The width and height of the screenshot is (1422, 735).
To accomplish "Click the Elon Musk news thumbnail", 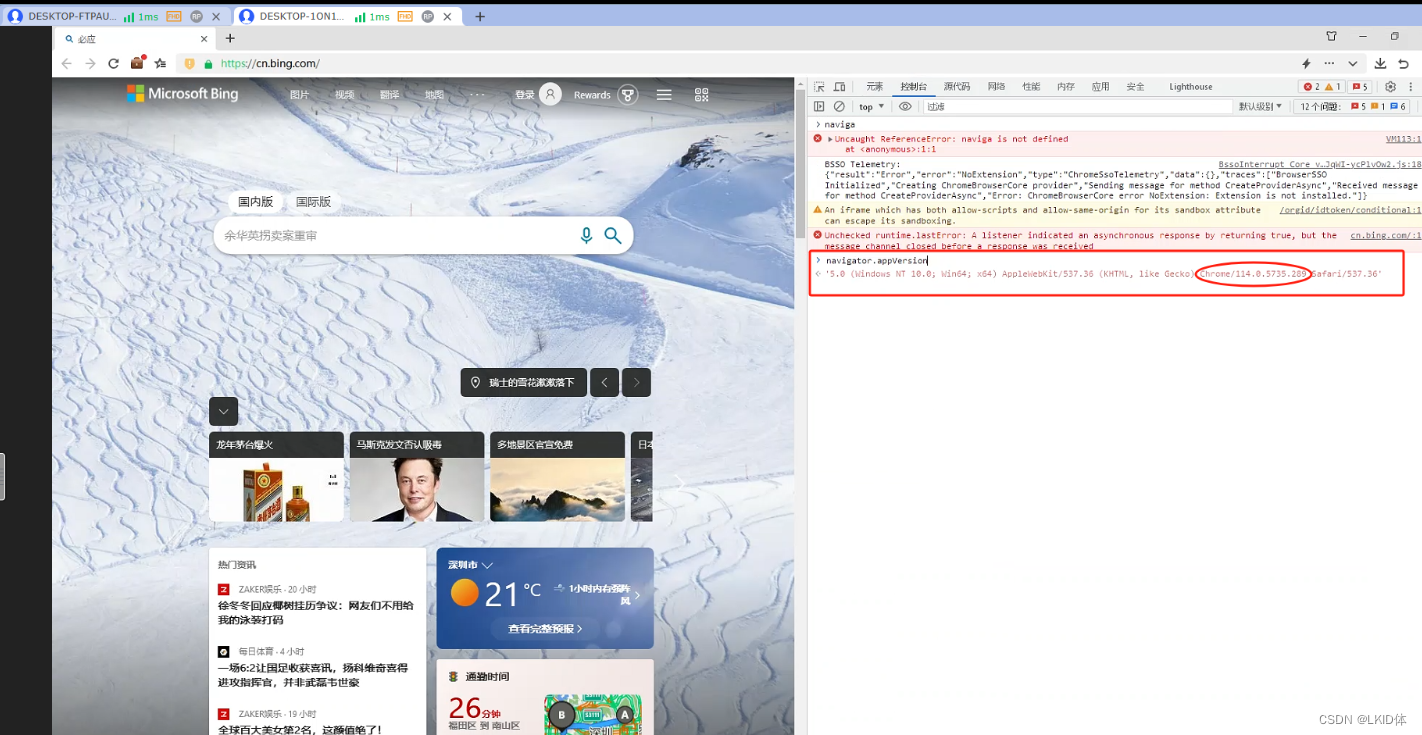I will (417, 483).
